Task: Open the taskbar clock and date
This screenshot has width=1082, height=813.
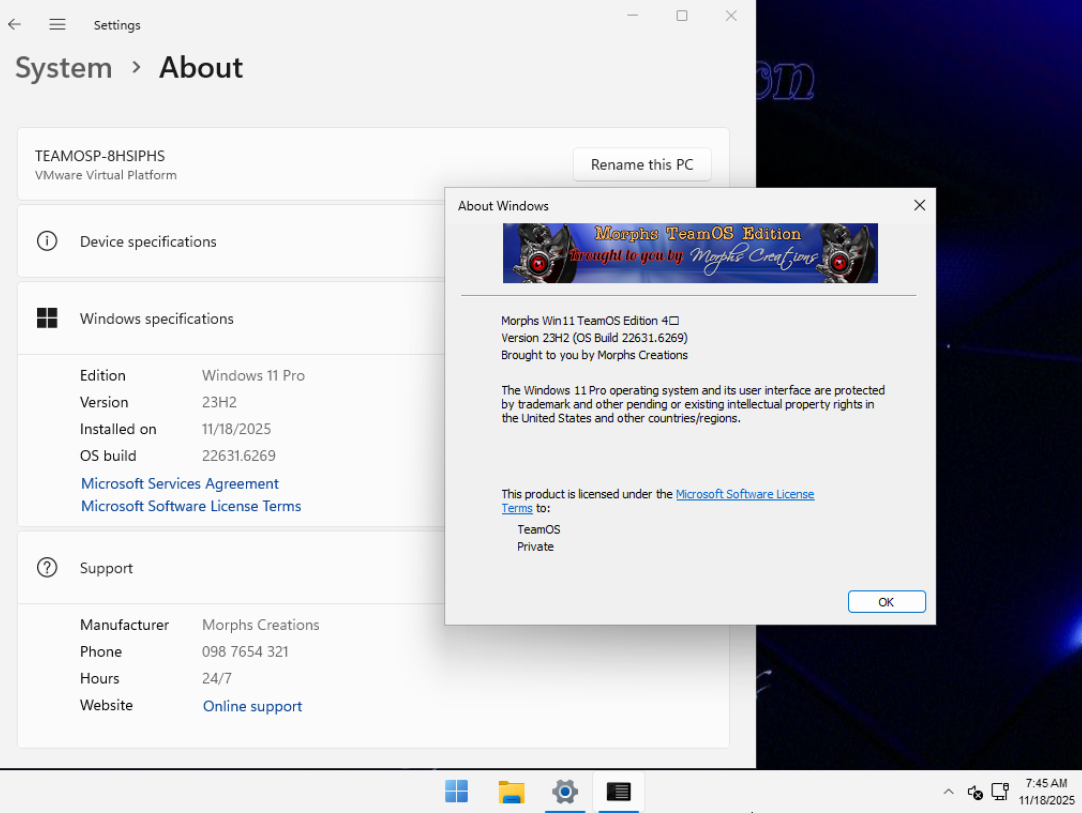Action: point(1046,792)
